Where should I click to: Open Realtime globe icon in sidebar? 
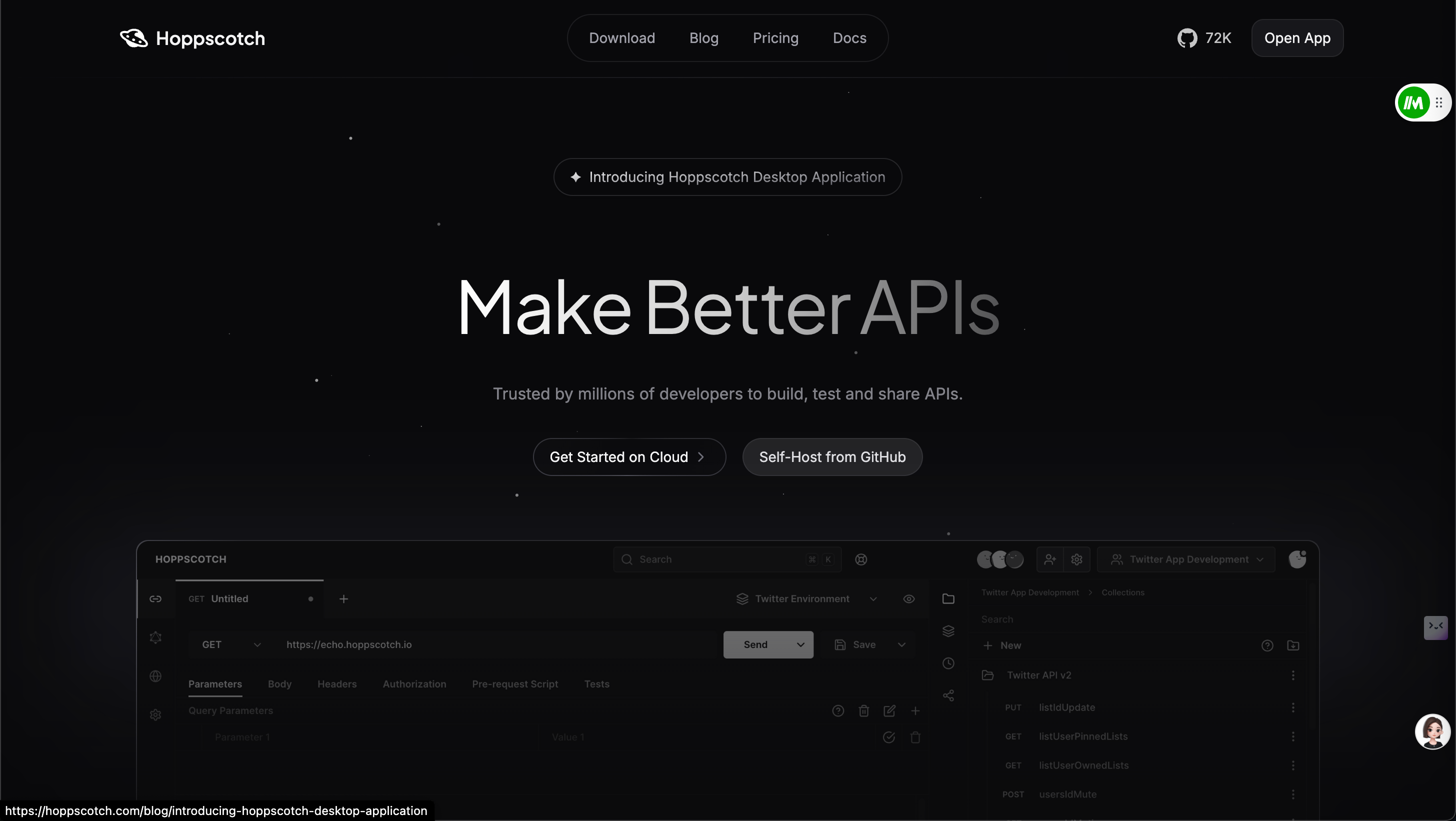155,676
